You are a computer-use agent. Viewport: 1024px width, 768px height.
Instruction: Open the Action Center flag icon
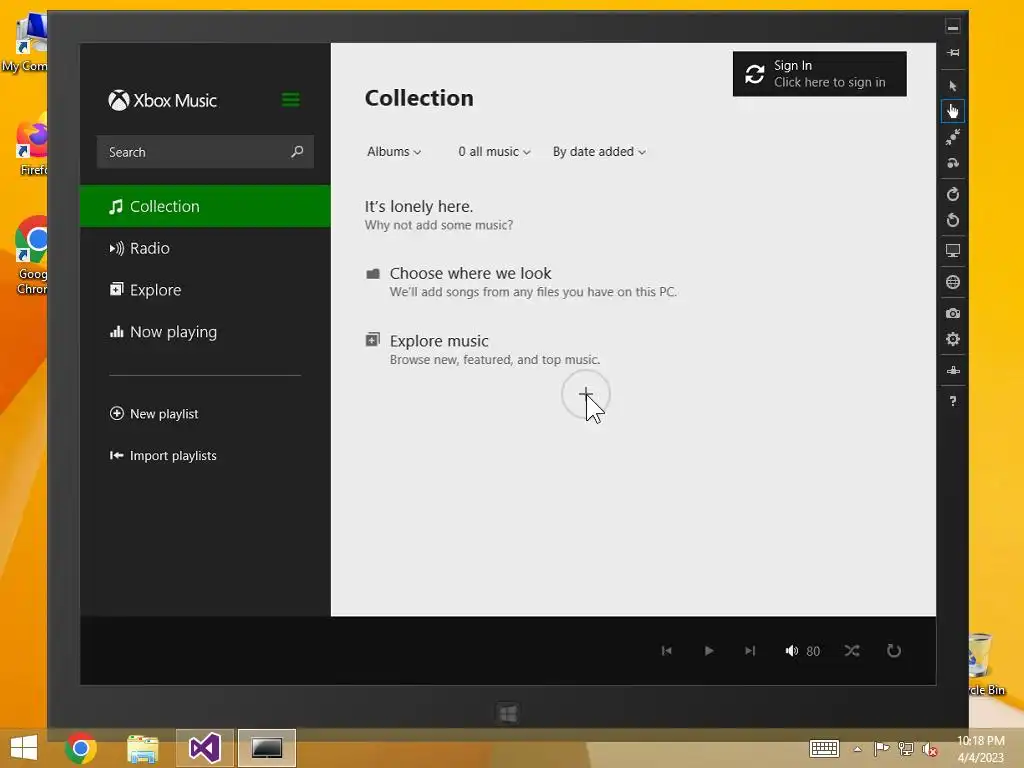coord(882,748)
